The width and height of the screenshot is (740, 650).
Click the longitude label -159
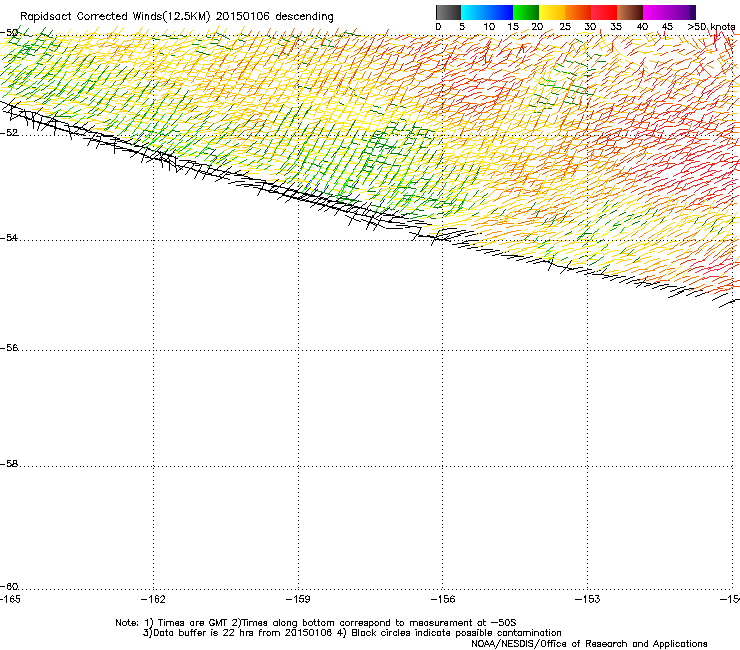298,599
